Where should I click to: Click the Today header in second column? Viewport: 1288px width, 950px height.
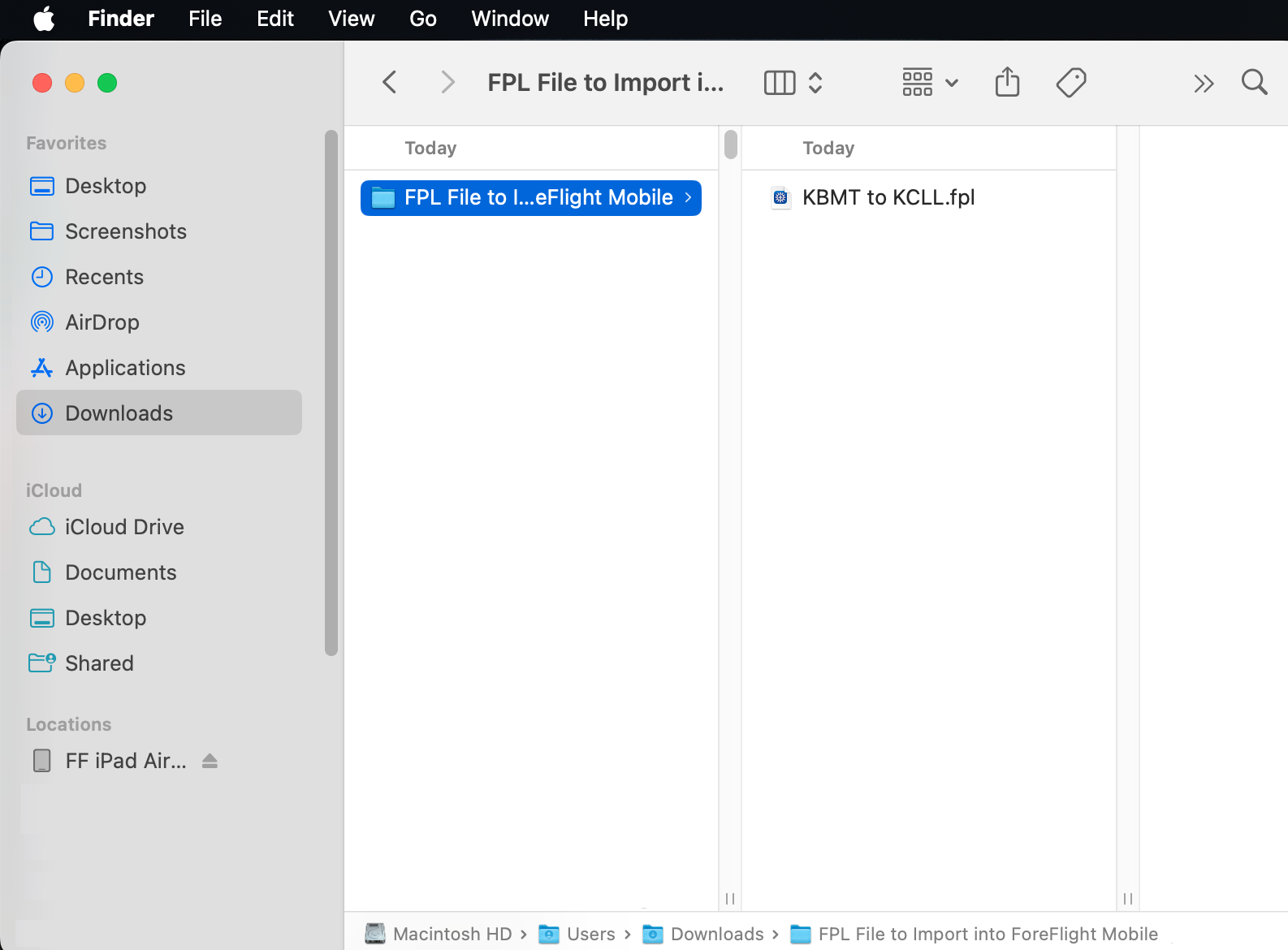click(x=828, y=148)
